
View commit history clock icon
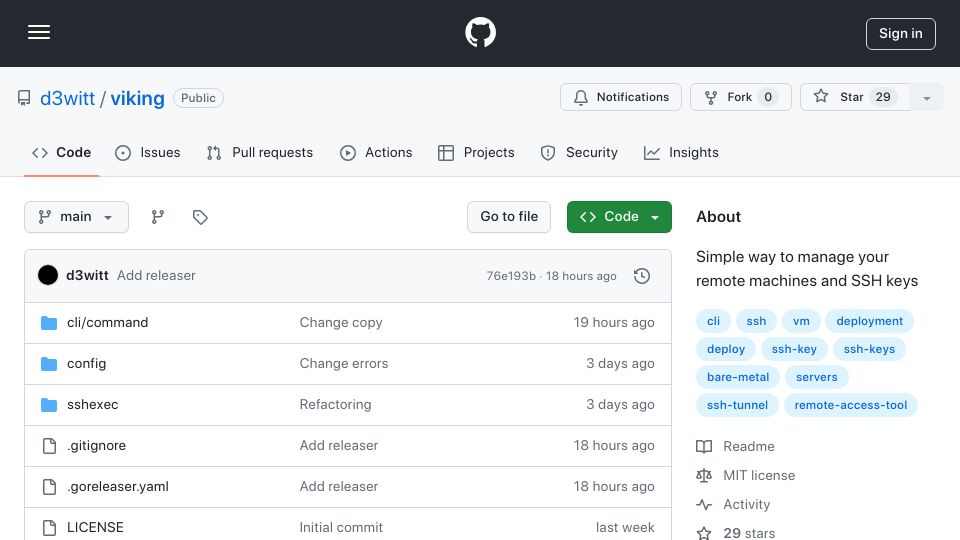(x=642, y=276)
